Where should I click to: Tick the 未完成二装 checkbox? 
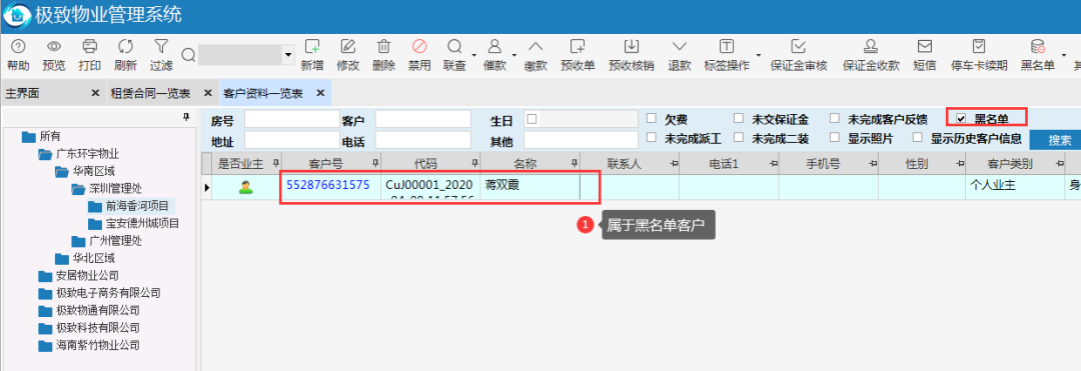[739, 137]
